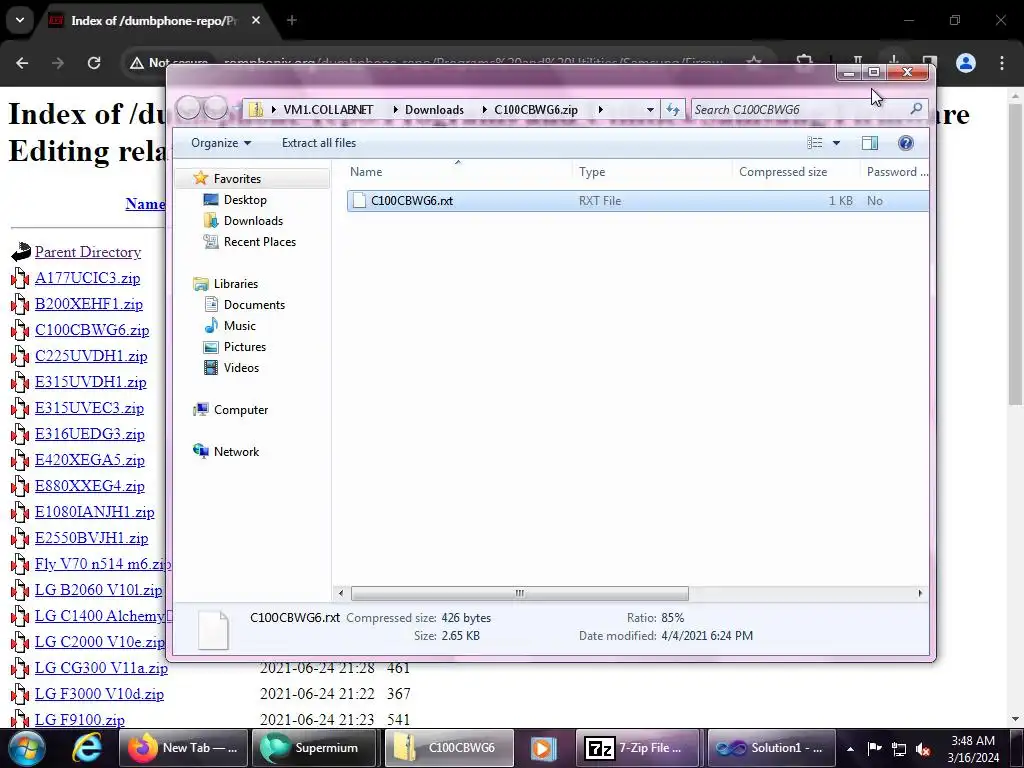
Task: Click the Explorer back navigation button
Action: coord(188,108)
